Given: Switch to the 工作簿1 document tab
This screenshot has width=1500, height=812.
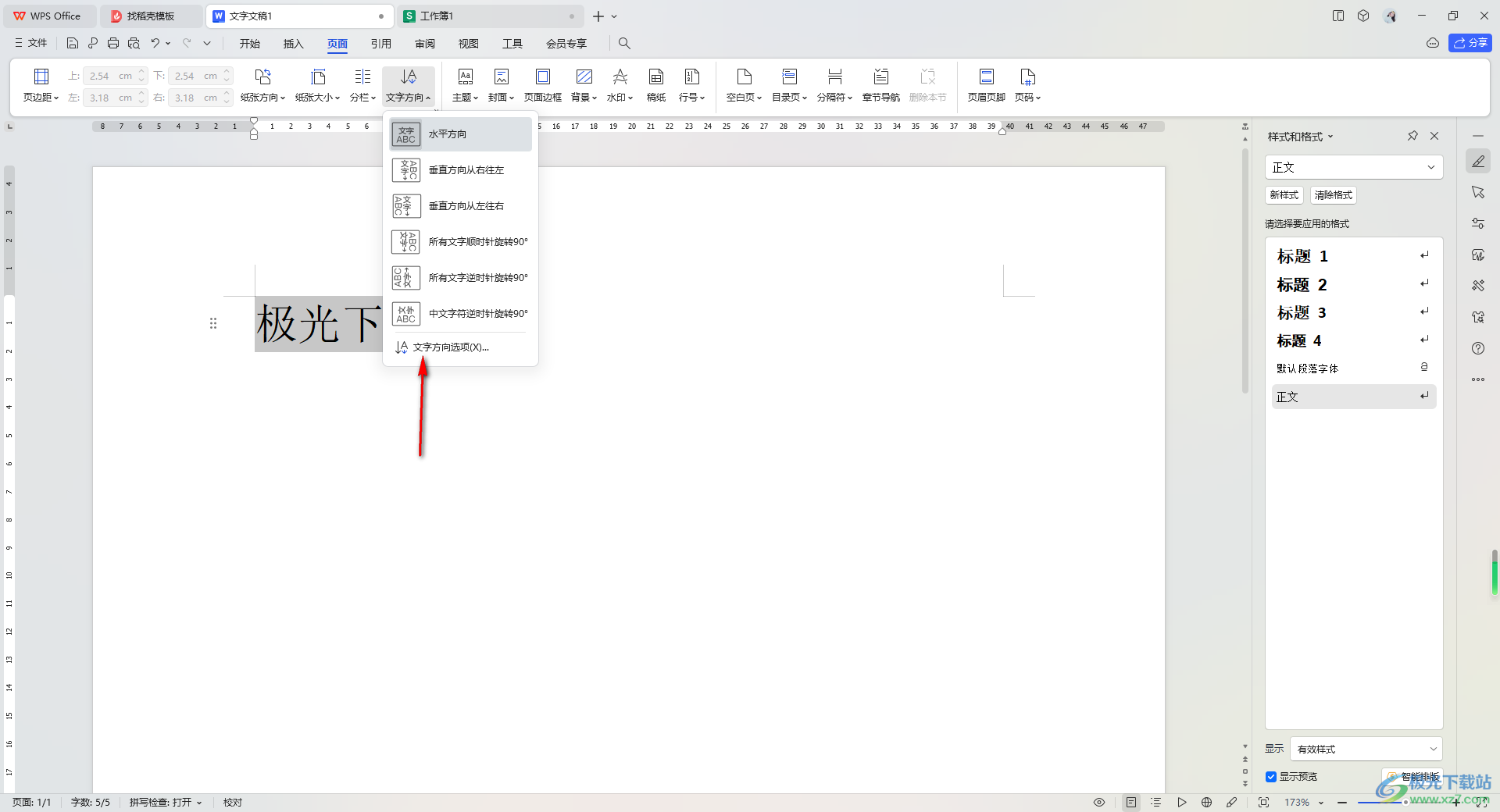Looking at the screenshot, I should pos(491,16).
